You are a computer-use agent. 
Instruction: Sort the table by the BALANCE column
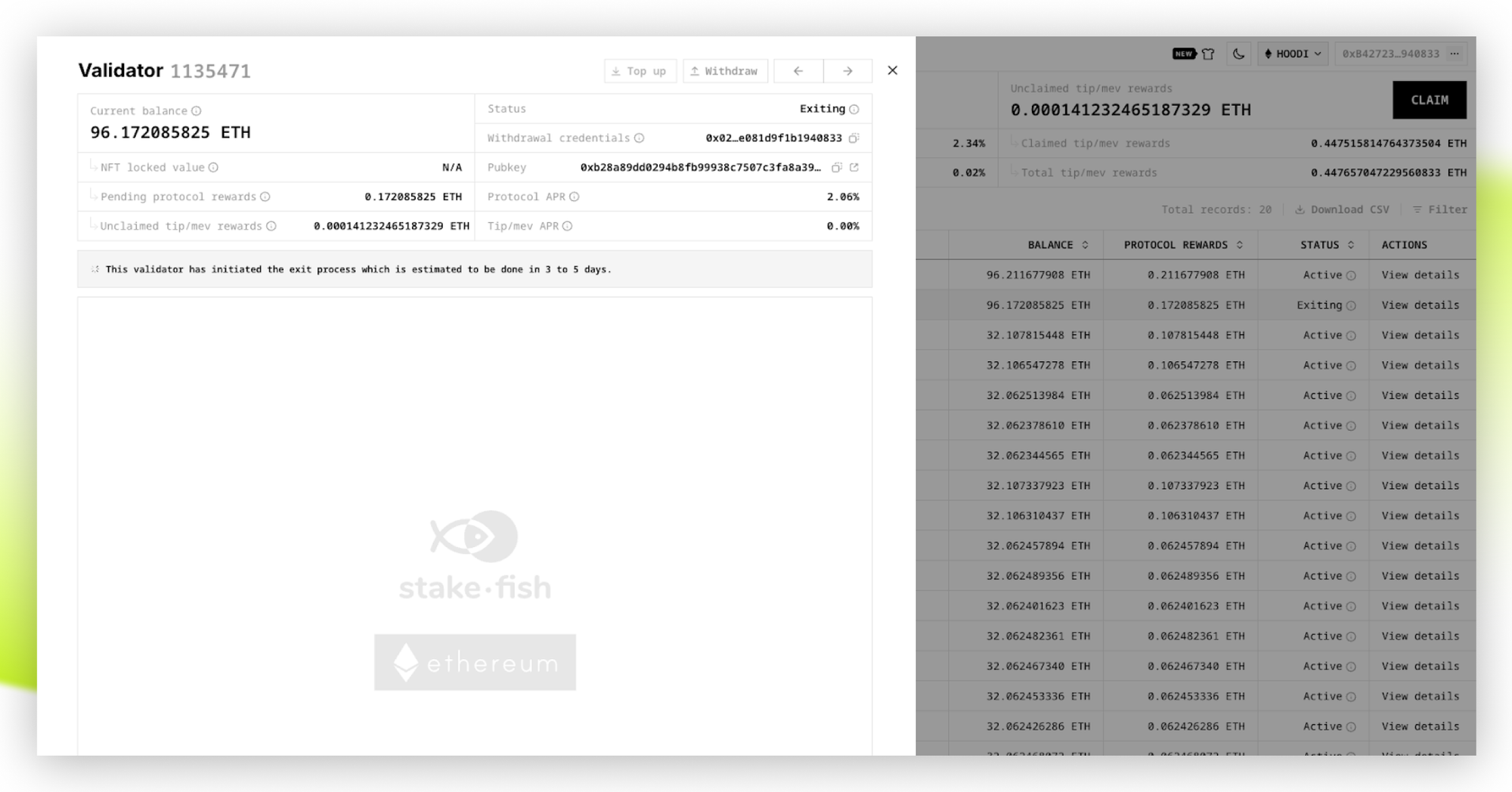1058,246
